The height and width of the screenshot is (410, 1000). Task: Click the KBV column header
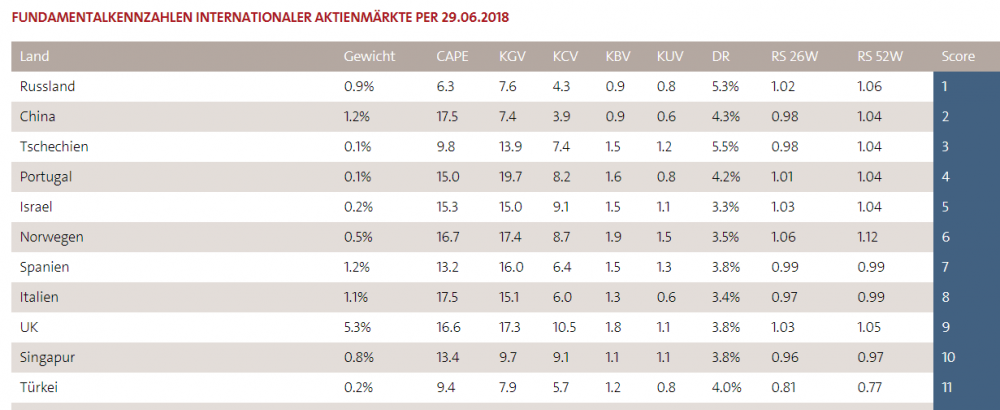pyautogui.click(x=619, y=57)
